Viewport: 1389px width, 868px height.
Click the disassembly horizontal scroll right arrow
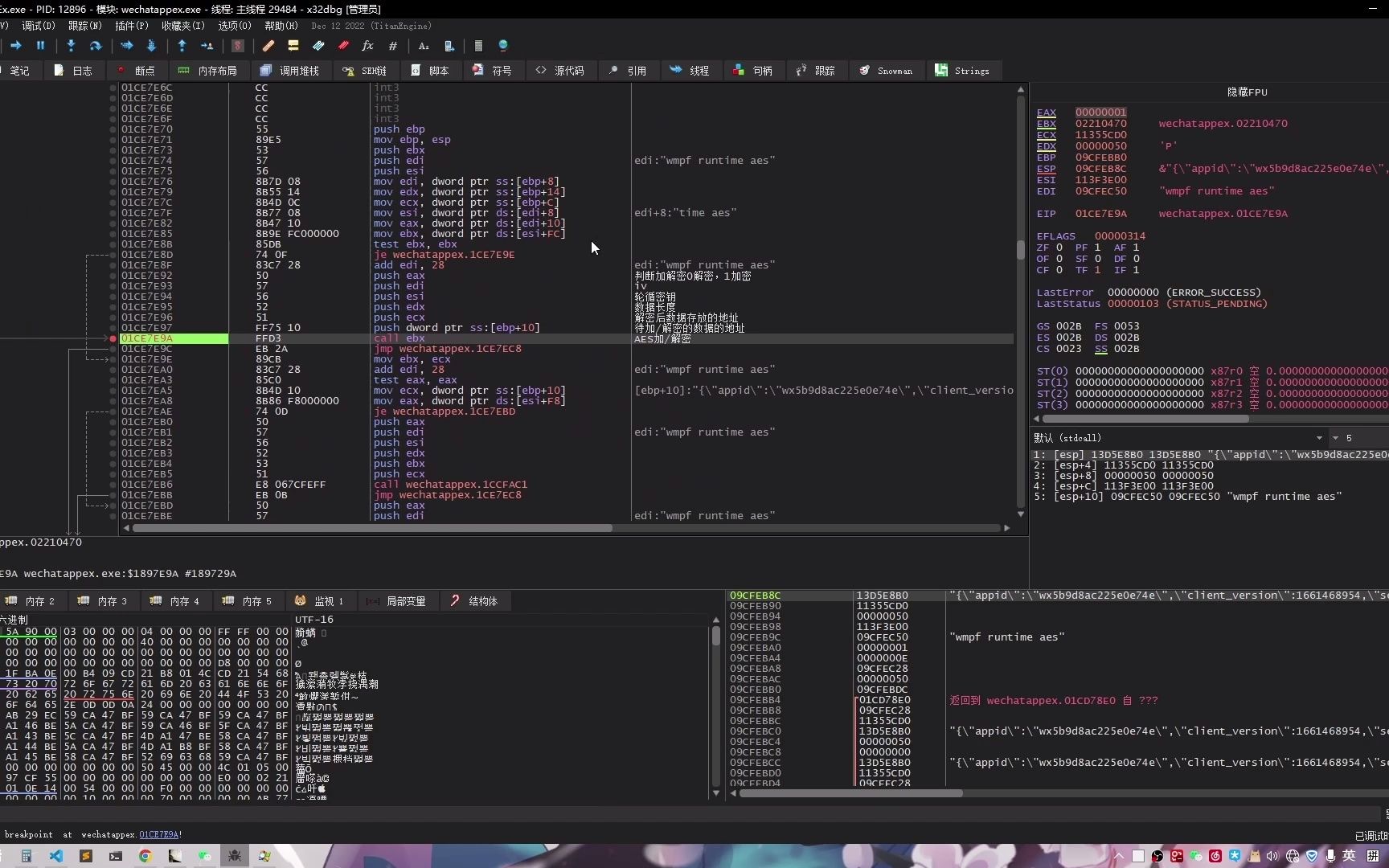(1006, 528)
